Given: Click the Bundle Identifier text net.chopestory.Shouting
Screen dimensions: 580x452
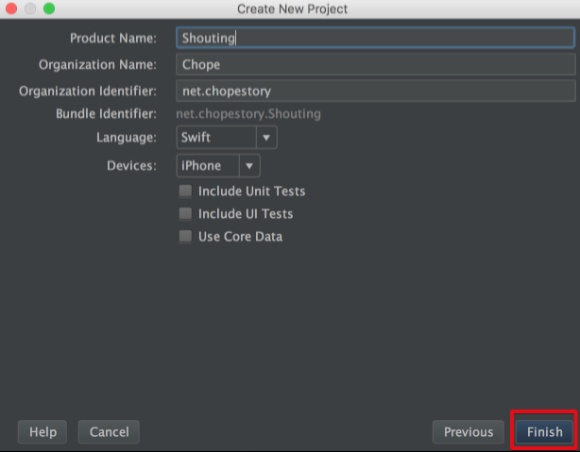Looking at the screenshot, I should (248, 114).
